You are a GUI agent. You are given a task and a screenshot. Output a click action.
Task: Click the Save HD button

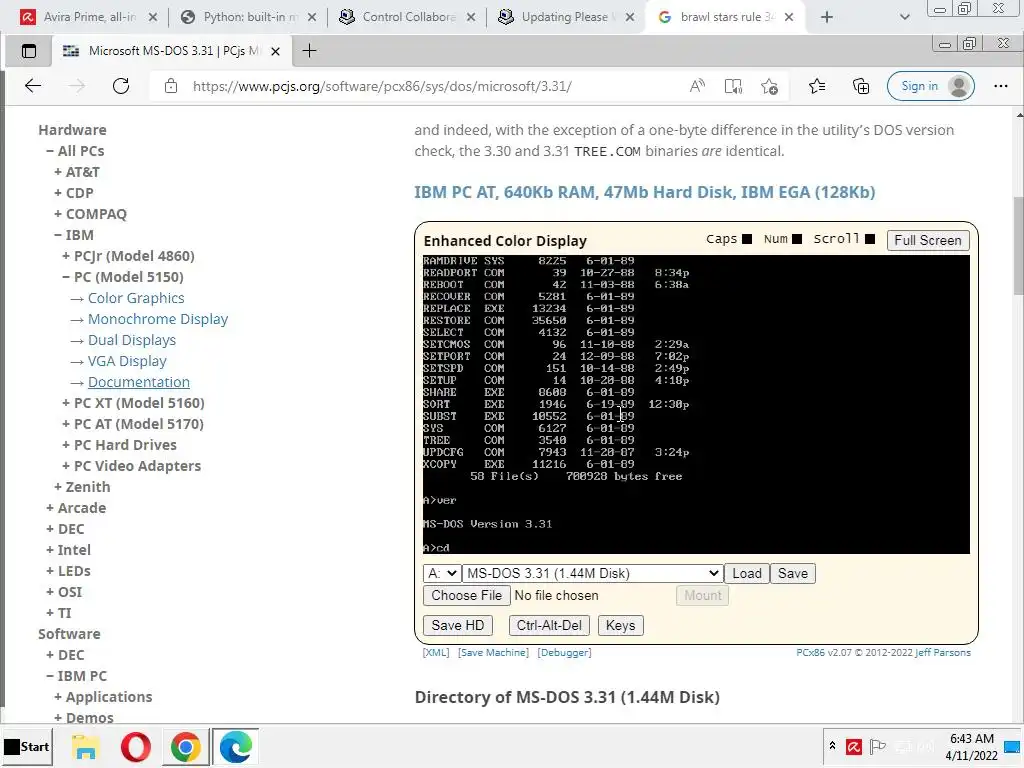(x=457, y=625)
